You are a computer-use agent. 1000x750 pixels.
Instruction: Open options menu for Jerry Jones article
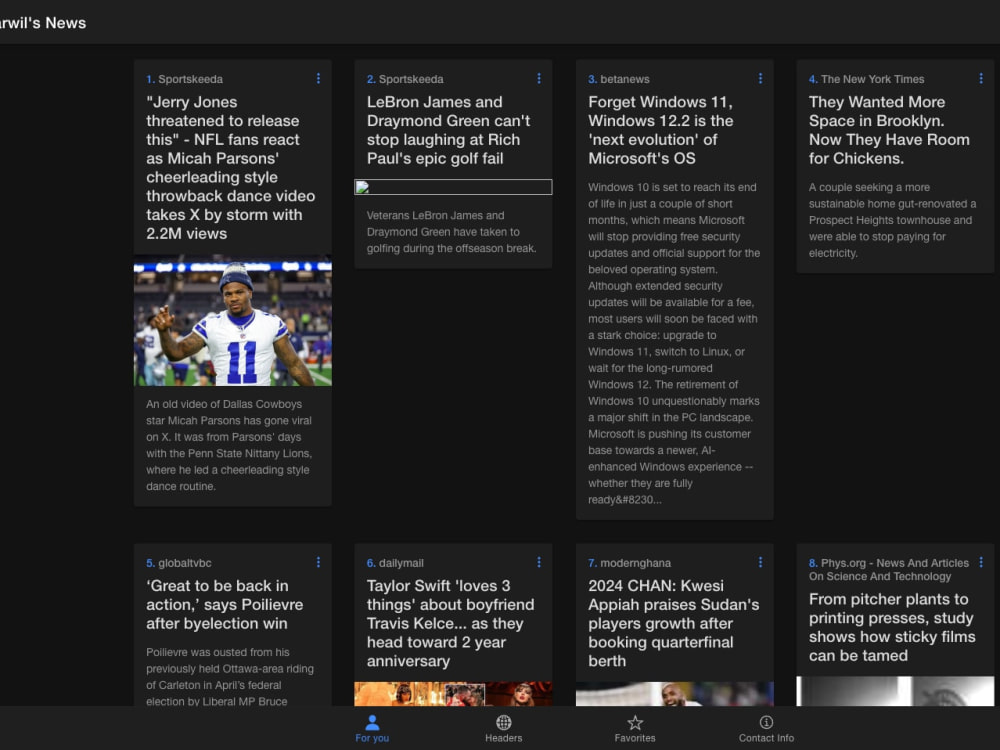click(318, 78)
